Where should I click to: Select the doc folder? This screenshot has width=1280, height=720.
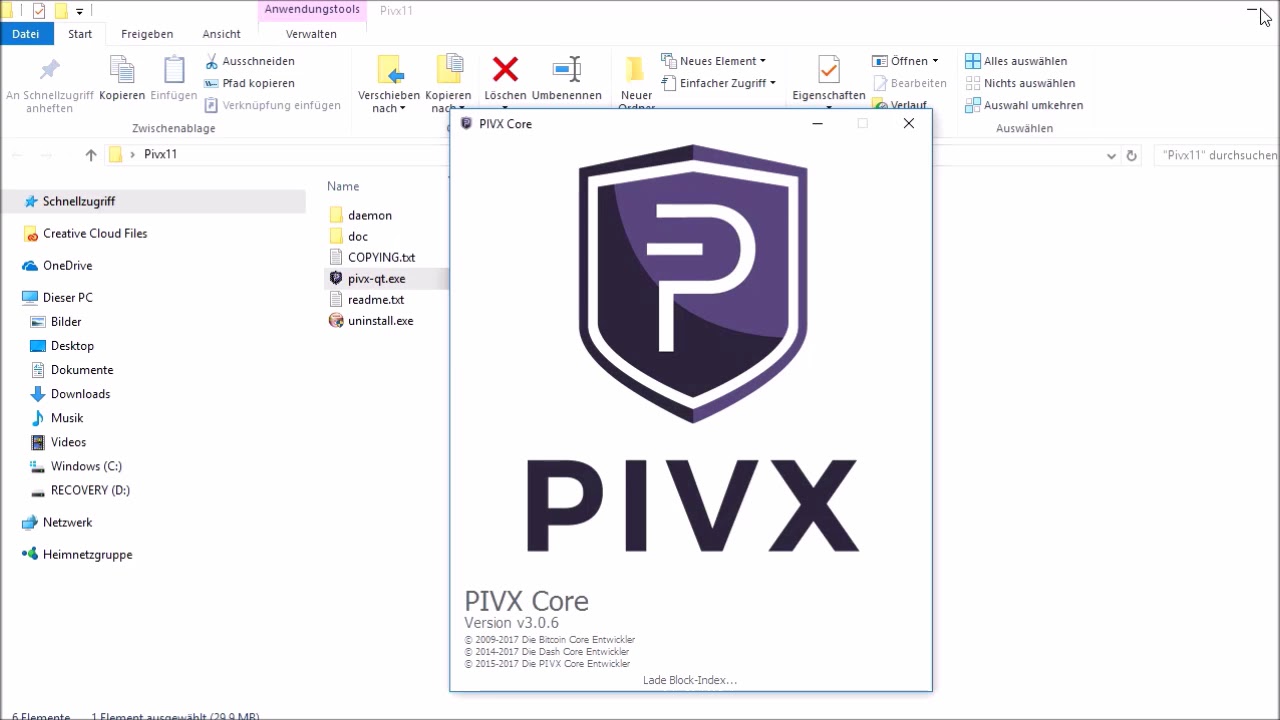348,237
